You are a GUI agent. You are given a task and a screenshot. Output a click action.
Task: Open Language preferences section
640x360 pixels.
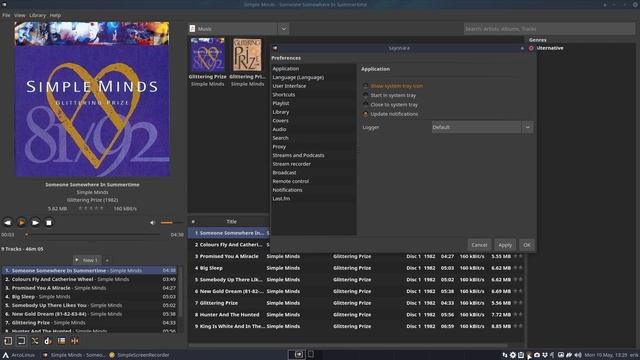[313, 77]
